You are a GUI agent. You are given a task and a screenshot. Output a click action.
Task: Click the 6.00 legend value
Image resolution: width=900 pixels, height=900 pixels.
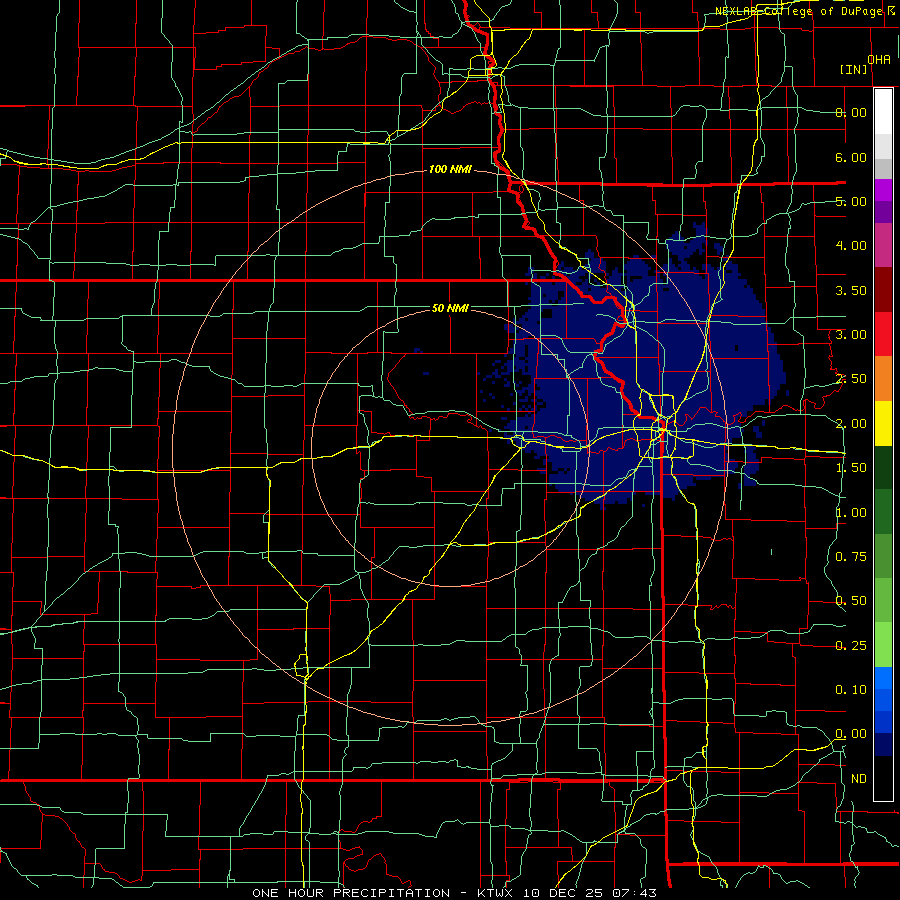coord(851,157)
